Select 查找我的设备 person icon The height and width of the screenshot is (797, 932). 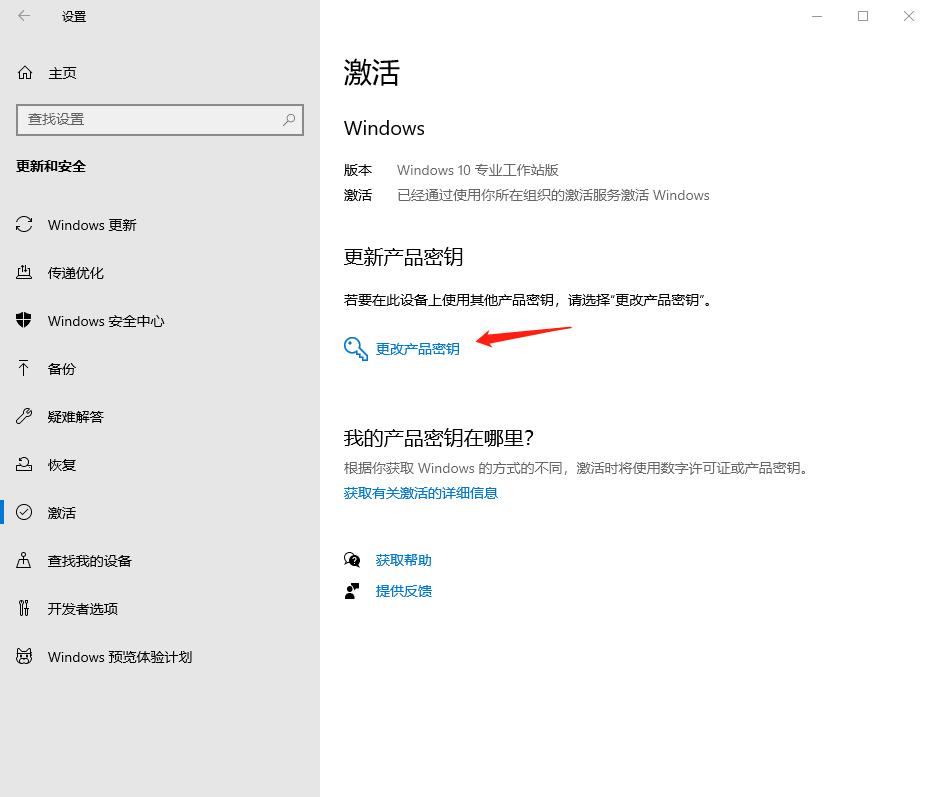24,561
